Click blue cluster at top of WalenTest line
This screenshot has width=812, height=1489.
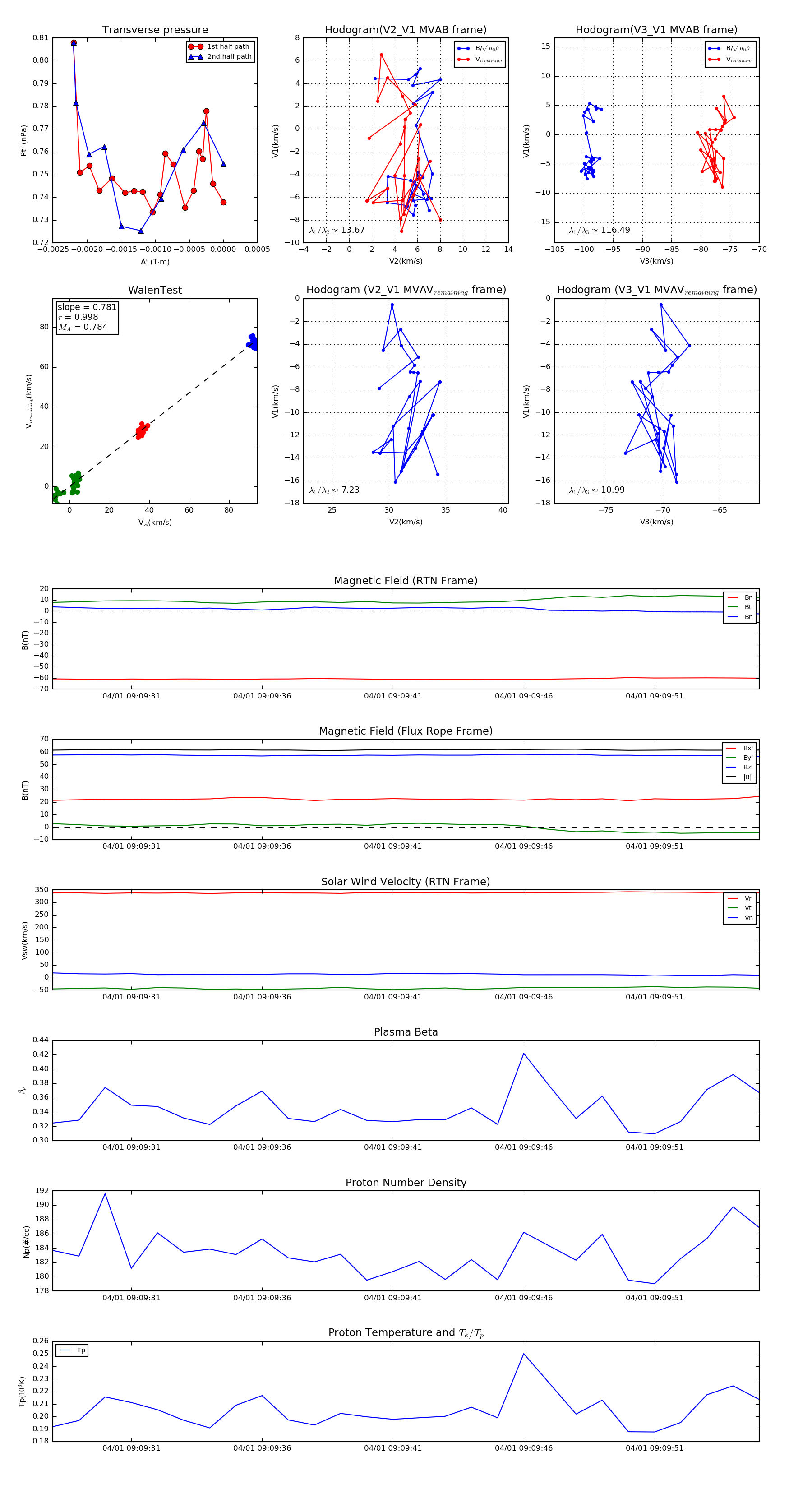pyautogui.click(x=252, y=342)
